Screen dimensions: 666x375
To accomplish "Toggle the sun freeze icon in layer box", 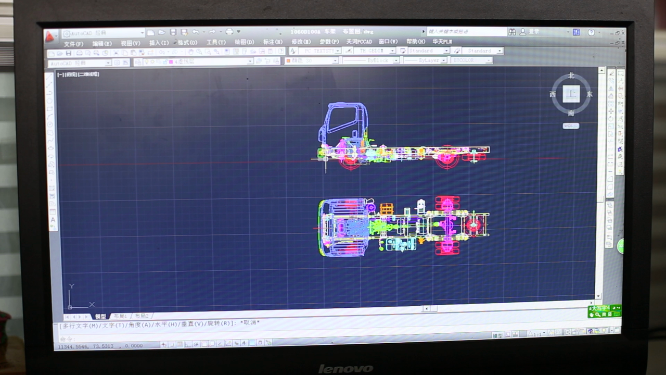I will point(153,62).
